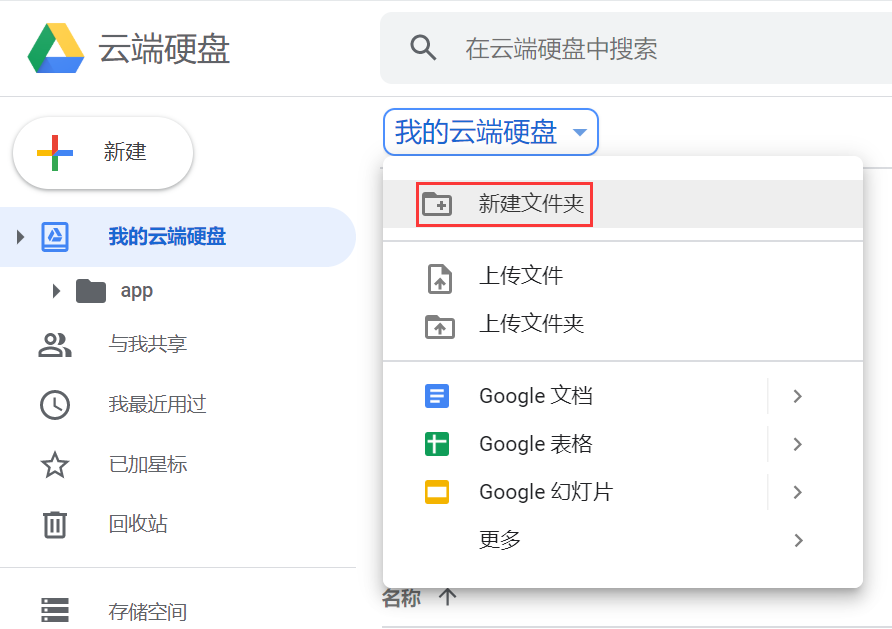The height and width of the screenshot is (629, 892).
Task: Click the 新建 button
Action: (x=103, y=152)
